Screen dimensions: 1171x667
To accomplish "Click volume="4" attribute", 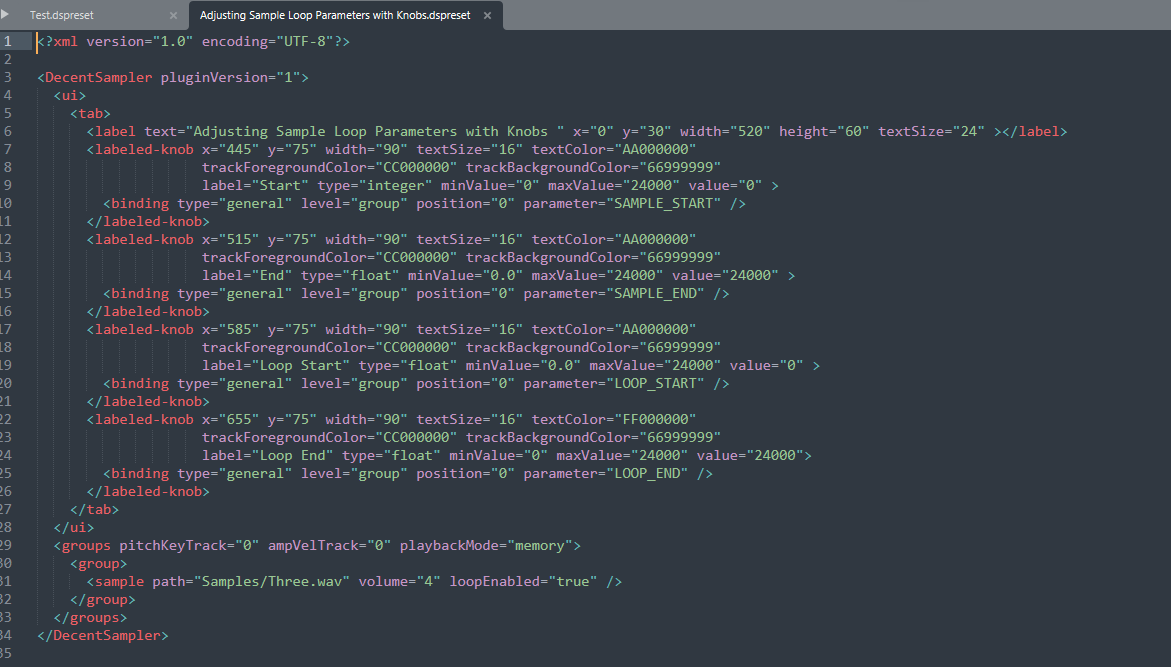I will [x=400, y=581].
